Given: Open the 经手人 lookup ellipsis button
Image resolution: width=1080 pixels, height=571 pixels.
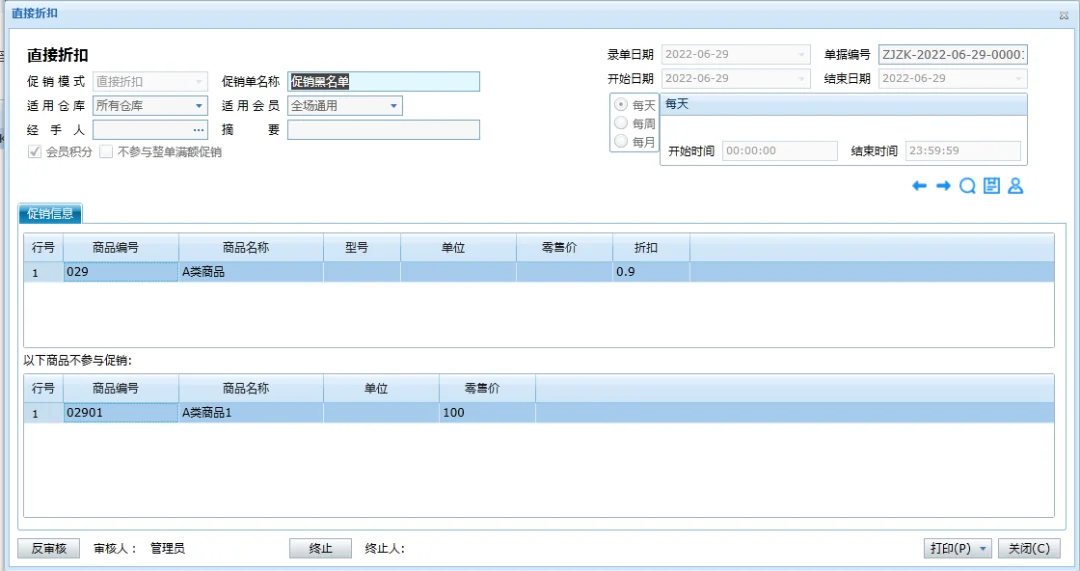Looking at the screenshot, I should click(198, 129).
